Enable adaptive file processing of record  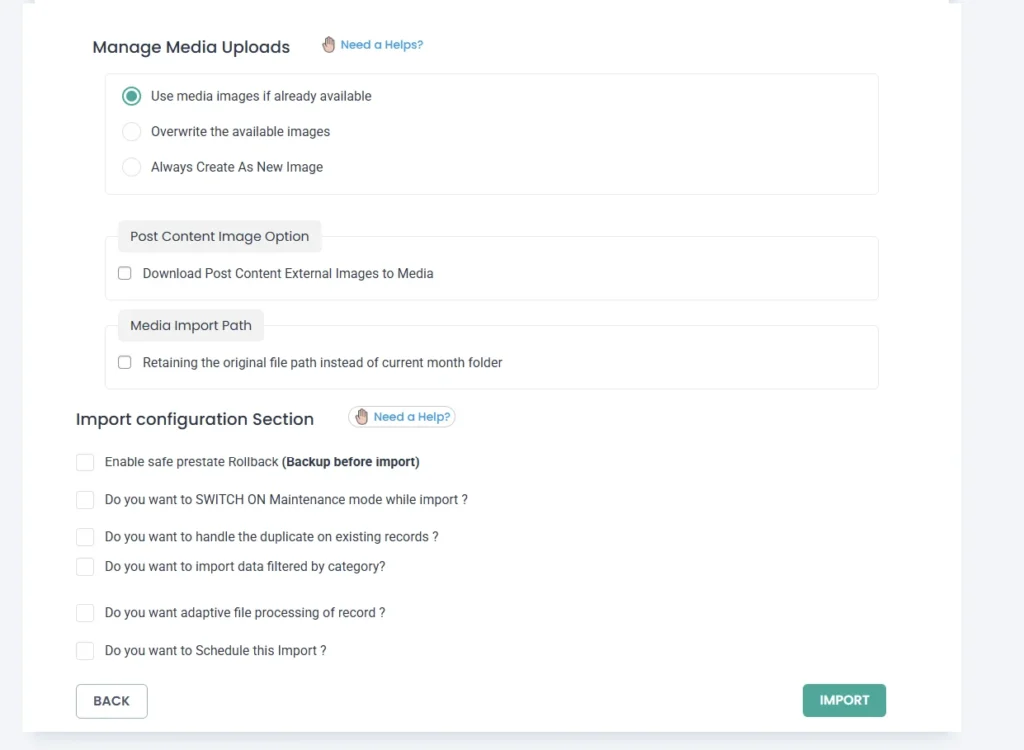coord(85,613)
